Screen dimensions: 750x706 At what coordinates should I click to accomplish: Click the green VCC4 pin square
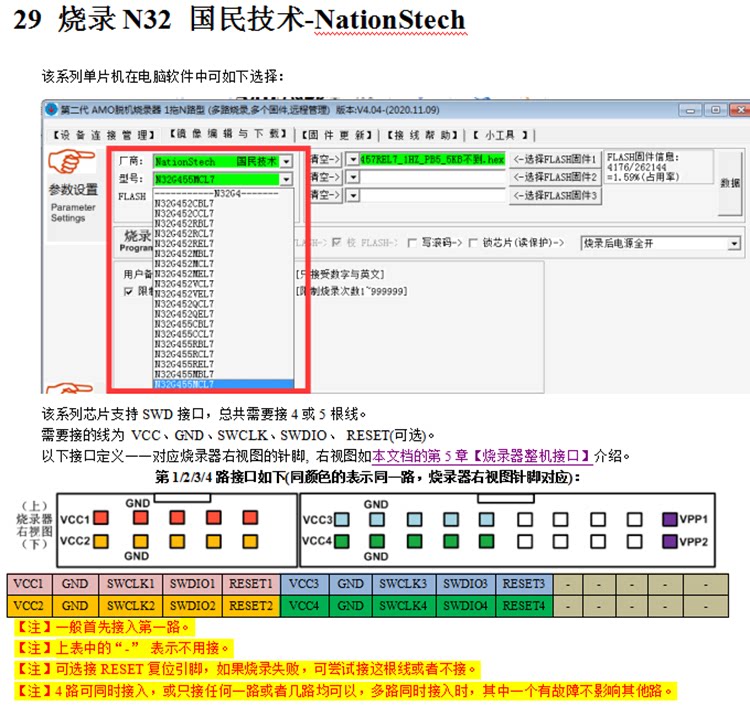(x=342, y=541)
